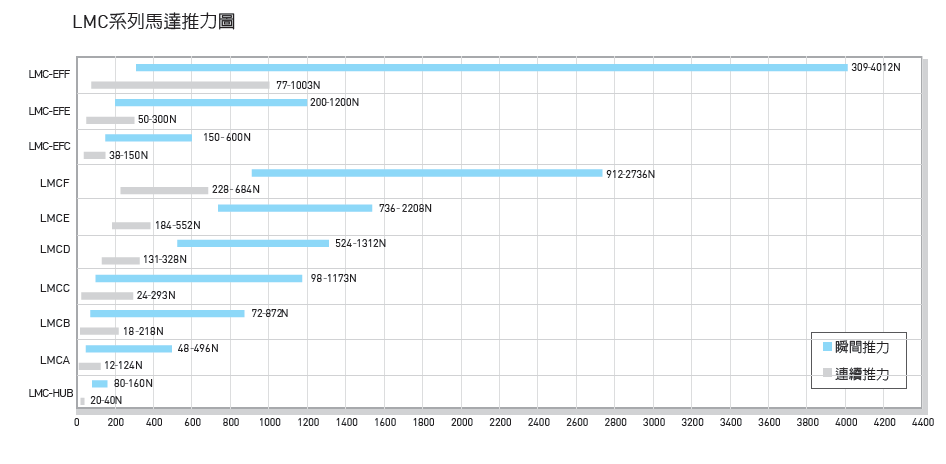Screen dimensions: 946x464
Task: Click the 2000 tick on horizontal axis
Action: (461, 423)
